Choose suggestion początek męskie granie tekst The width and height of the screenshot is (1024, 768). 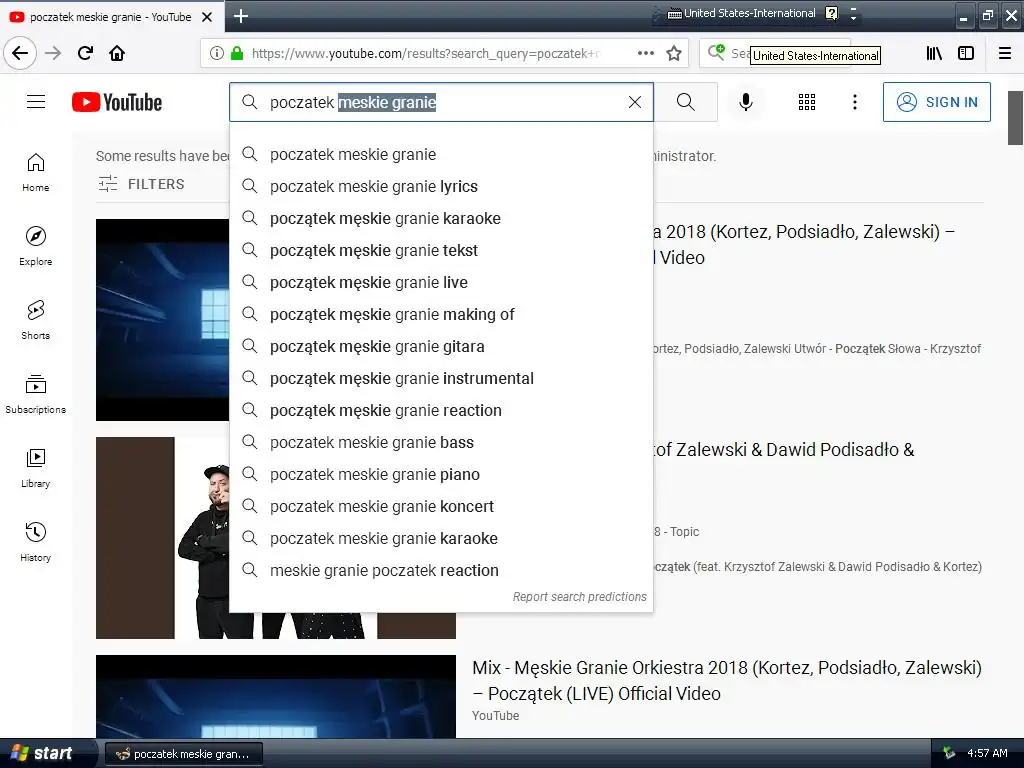pyautogui.click(x=441, y=250)
